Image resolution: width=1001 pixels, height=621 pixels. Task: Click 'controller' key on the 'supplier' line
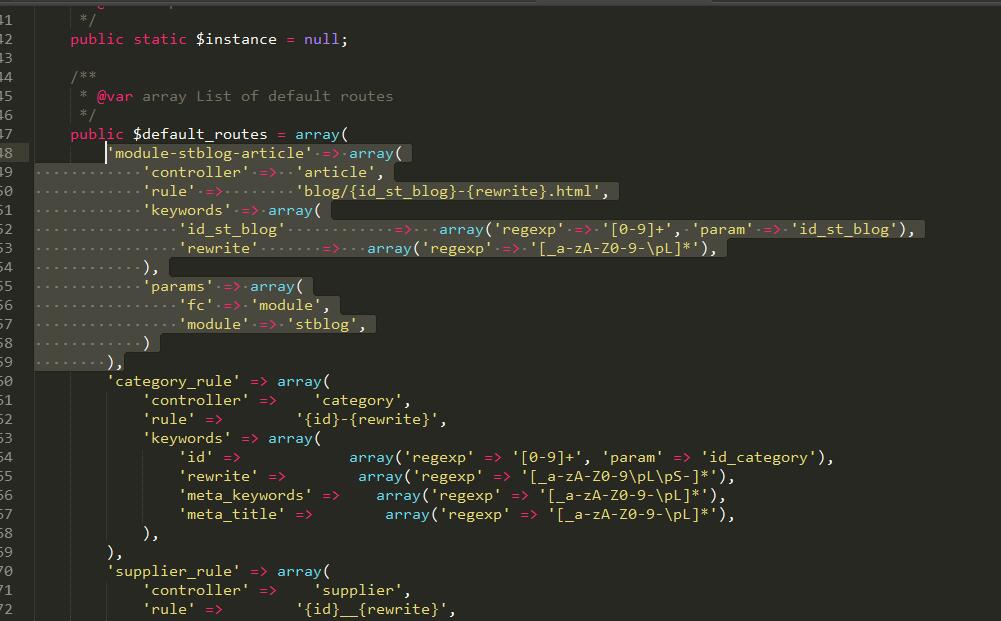click(196, 591)
